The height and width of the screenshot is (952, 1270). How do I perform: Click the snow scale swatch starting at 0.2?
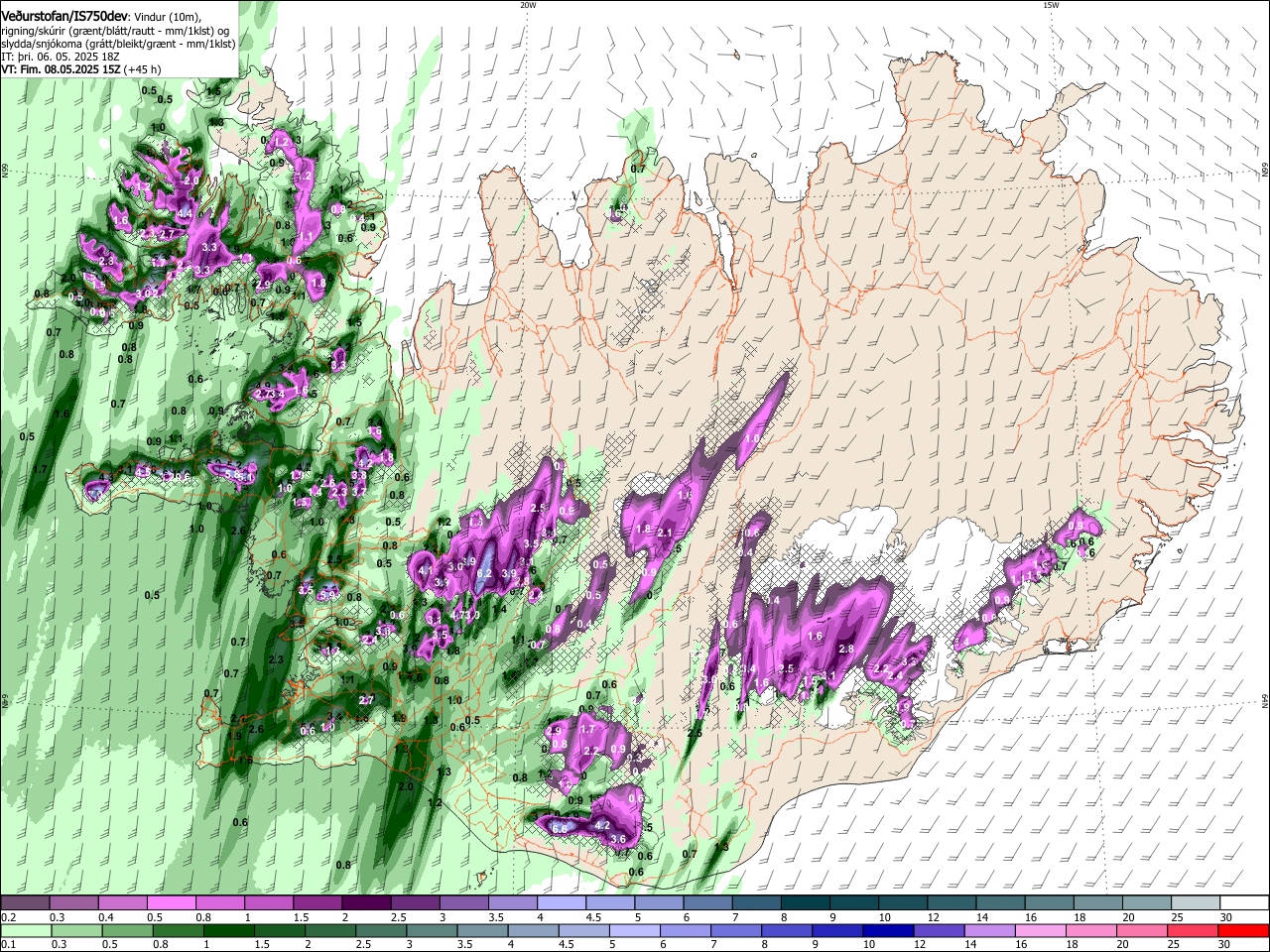click(x=26, y=903)
